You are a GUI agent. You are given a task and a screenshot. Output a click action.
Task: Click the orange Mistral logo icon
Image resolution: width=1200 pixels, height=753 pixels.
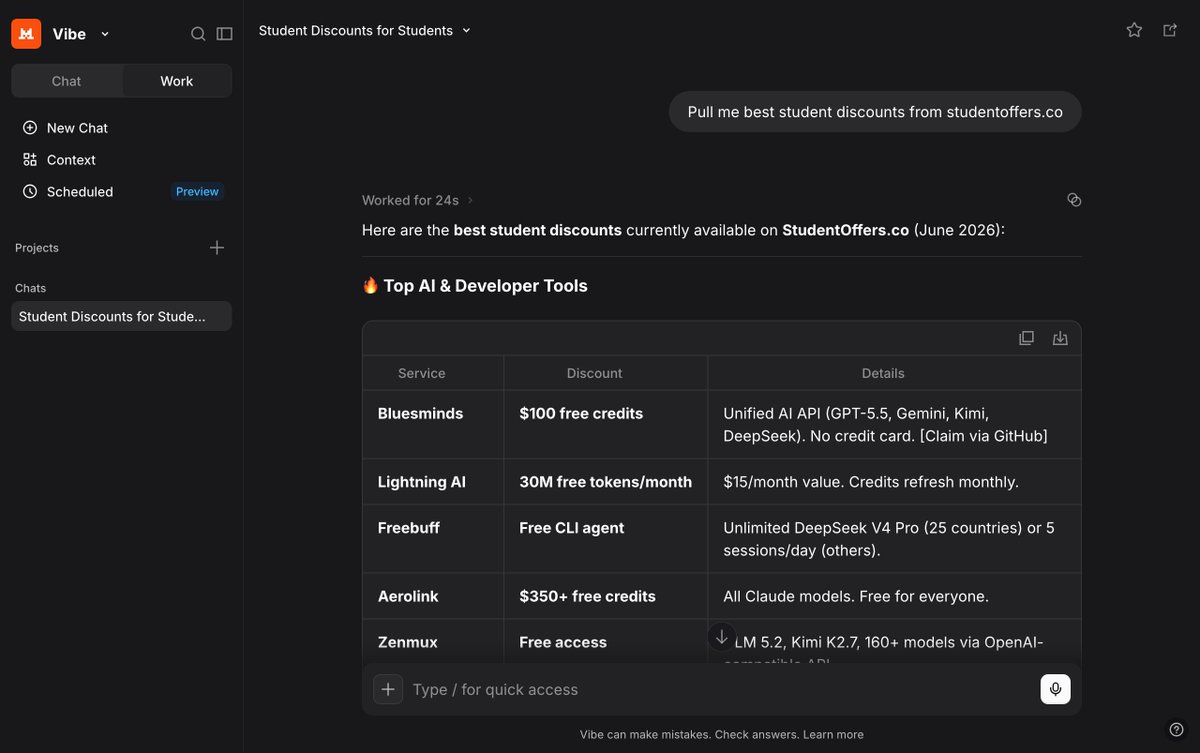click(26, 34)
